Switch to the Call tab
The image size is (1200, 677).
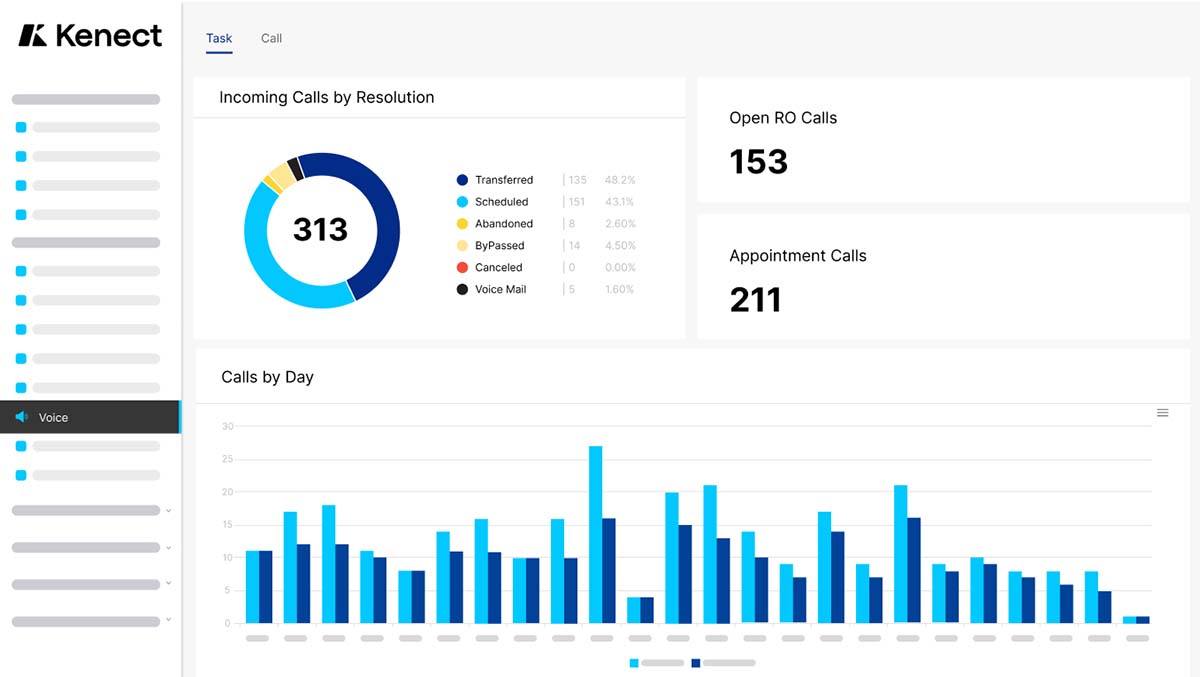tap(271, 39)
